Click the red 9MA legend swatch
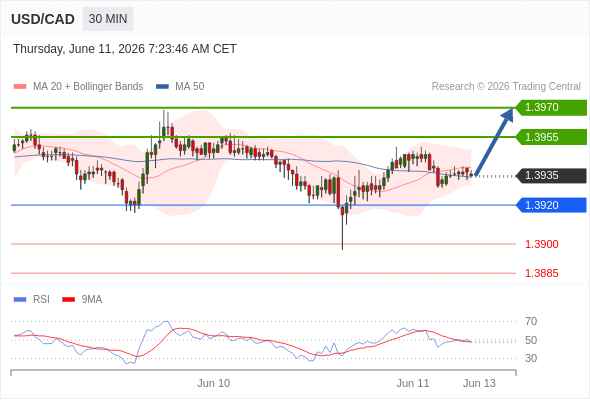 [68, 300]
